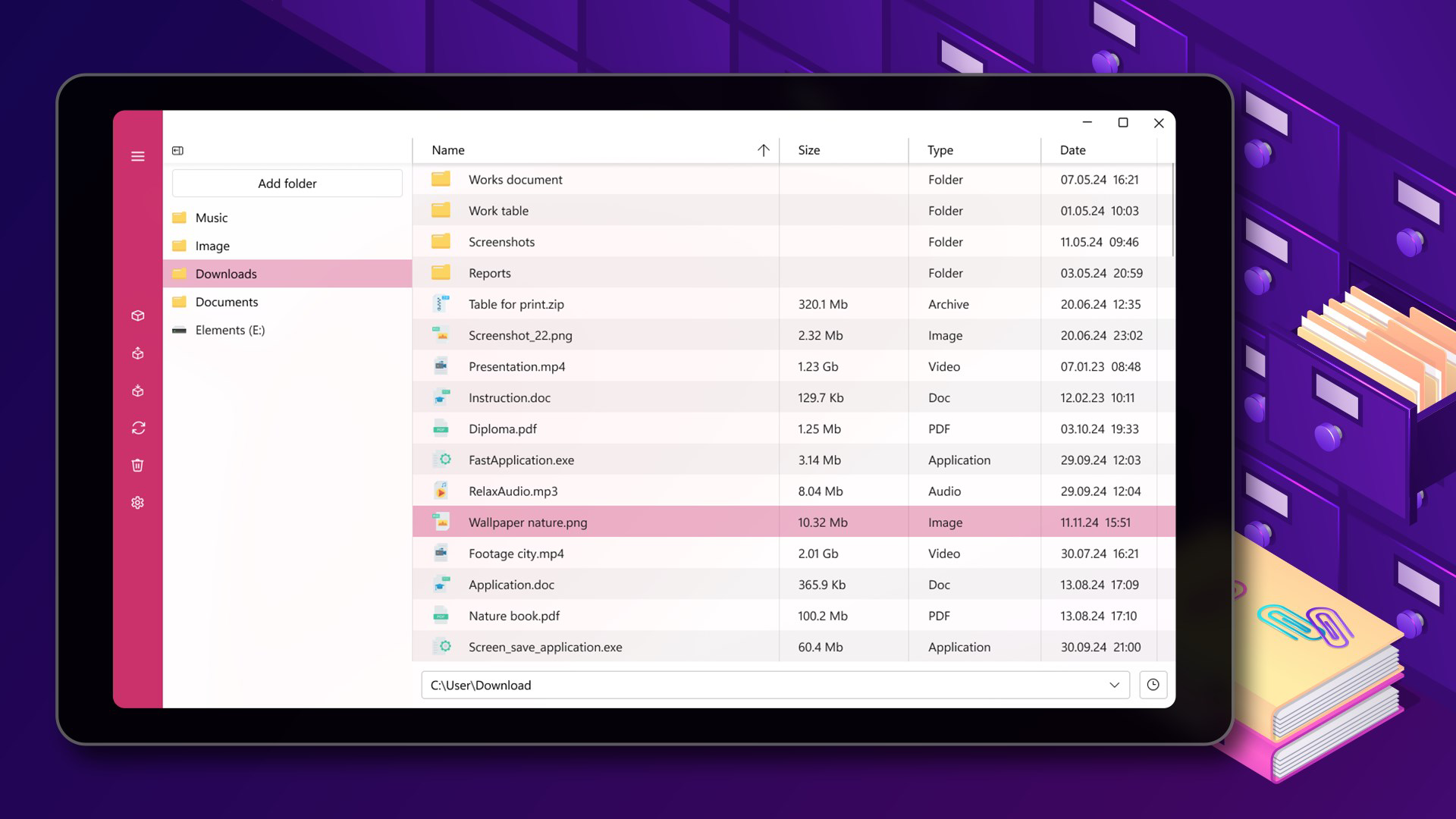Select the Nature book.pdf file name

(x=513, y=616)
